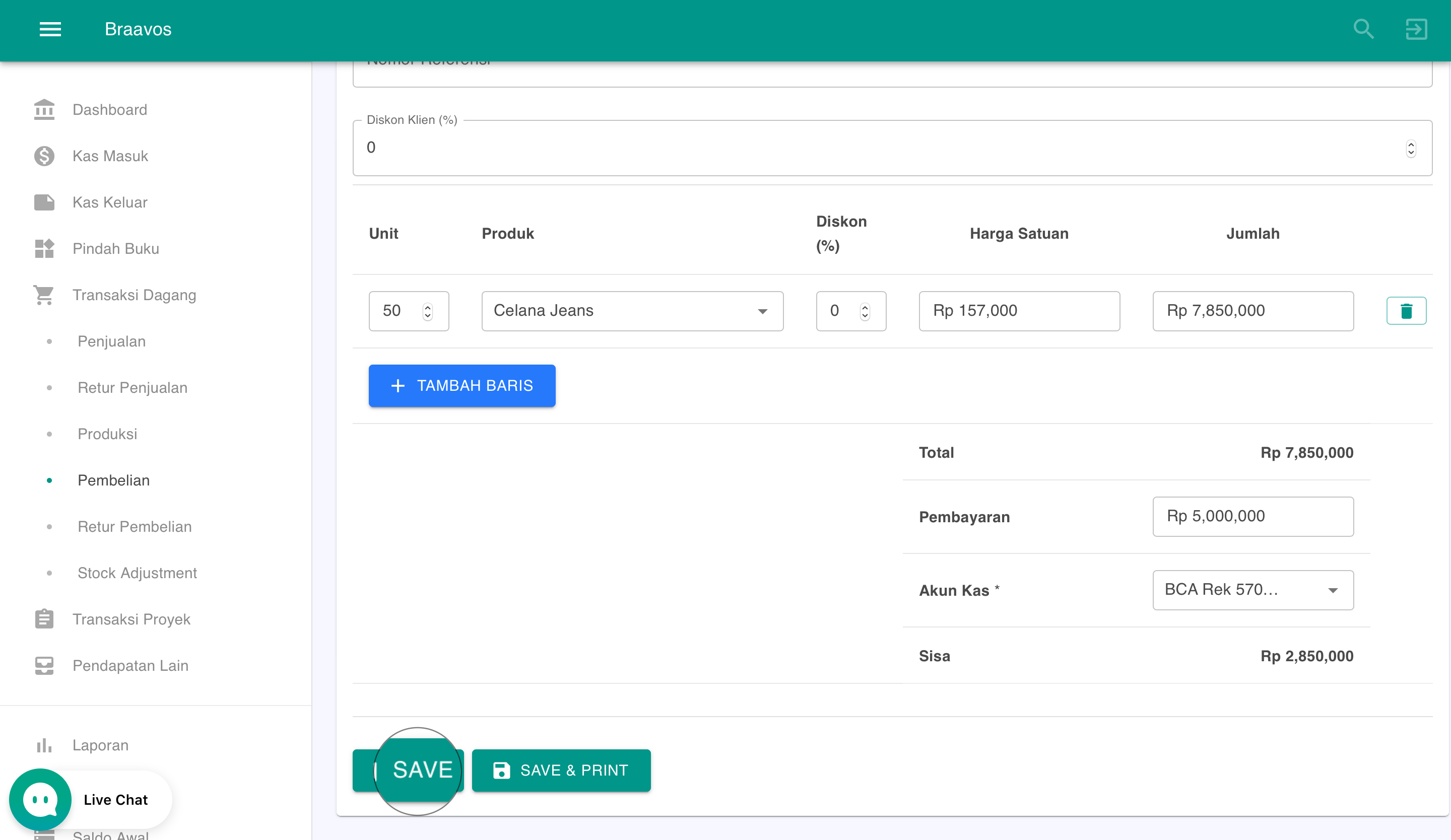1451x840 pixels.
Task: Open Retur Pembelian in sidebar
Action: coord(134,526)
